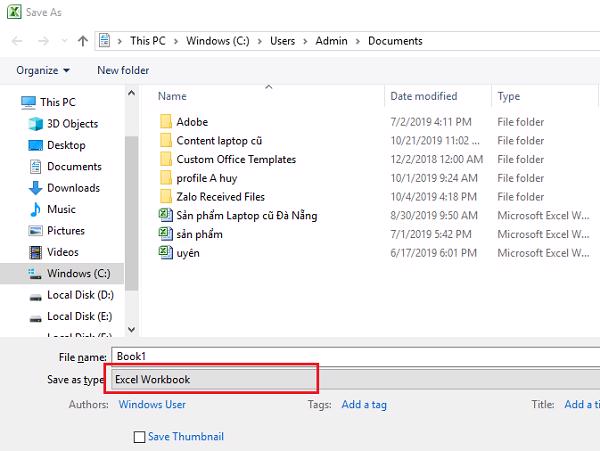Screen dimensions: 600x451
Task: Enable the Save Thumbnail checkbox
Action: pos(139,437)
